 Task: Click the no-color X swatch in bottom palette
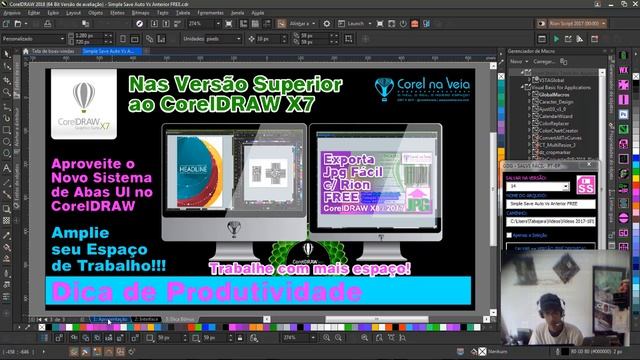click(42, 327)
